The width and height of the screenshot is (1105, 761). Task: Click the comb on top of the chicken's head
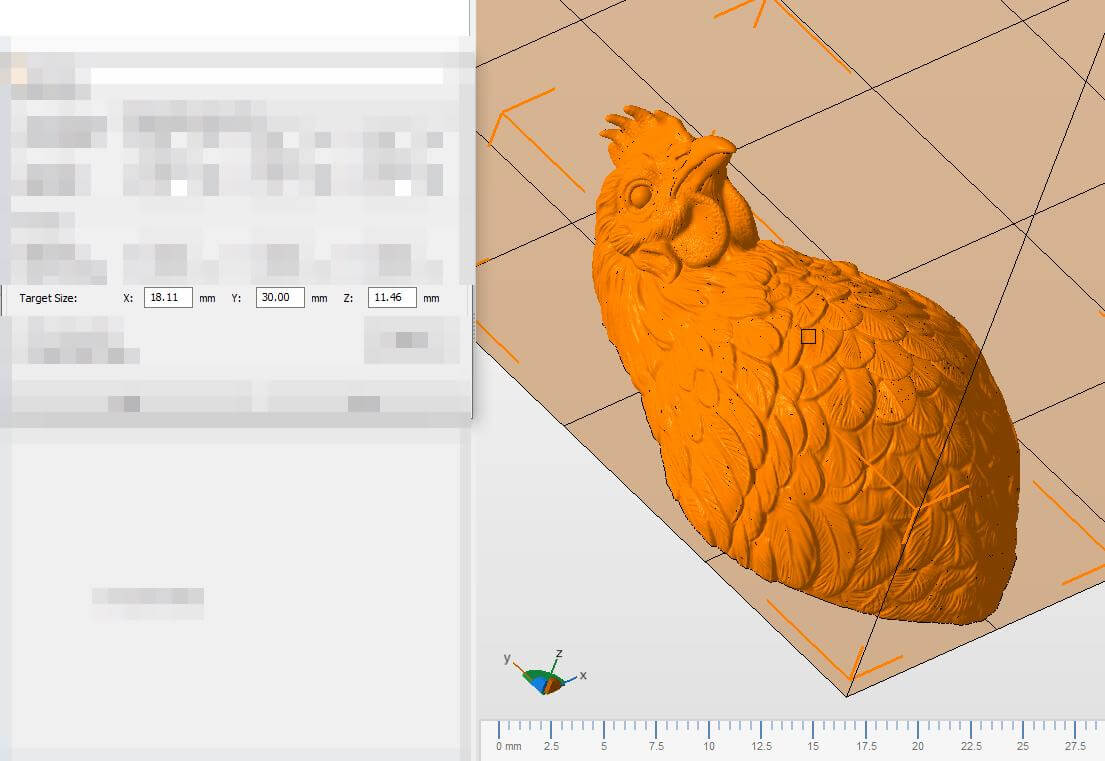(640, 127)
